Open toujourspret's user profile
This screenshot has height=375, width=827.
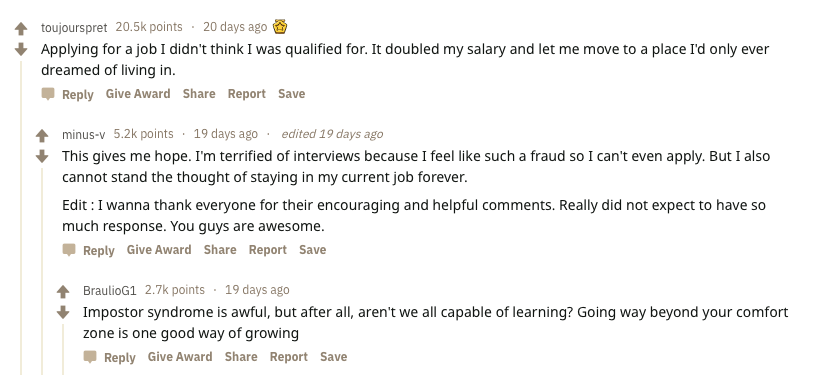tap(74, 27)
